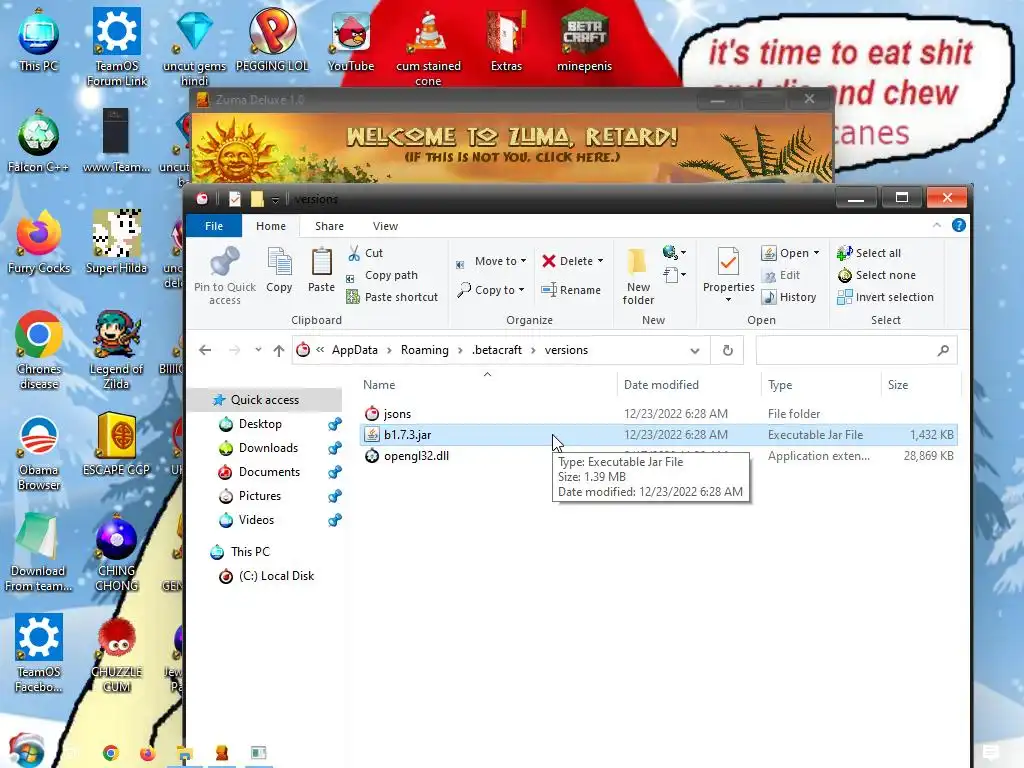Open Recent locations dropdown arrow

[x=259, y=350]
